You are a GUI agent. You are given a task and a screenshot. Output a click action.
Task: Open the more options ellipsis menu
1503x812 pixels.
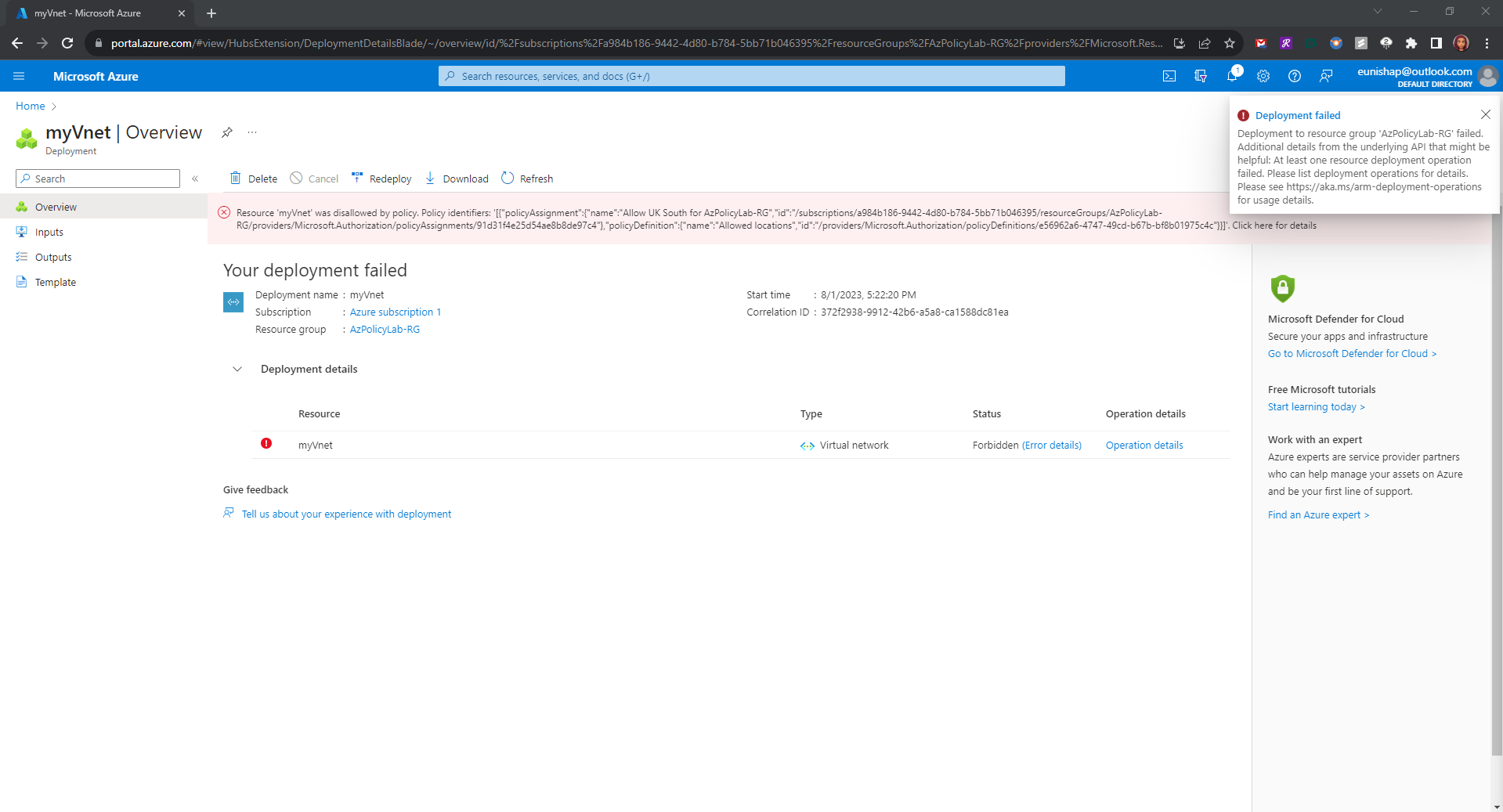[252, 132]
